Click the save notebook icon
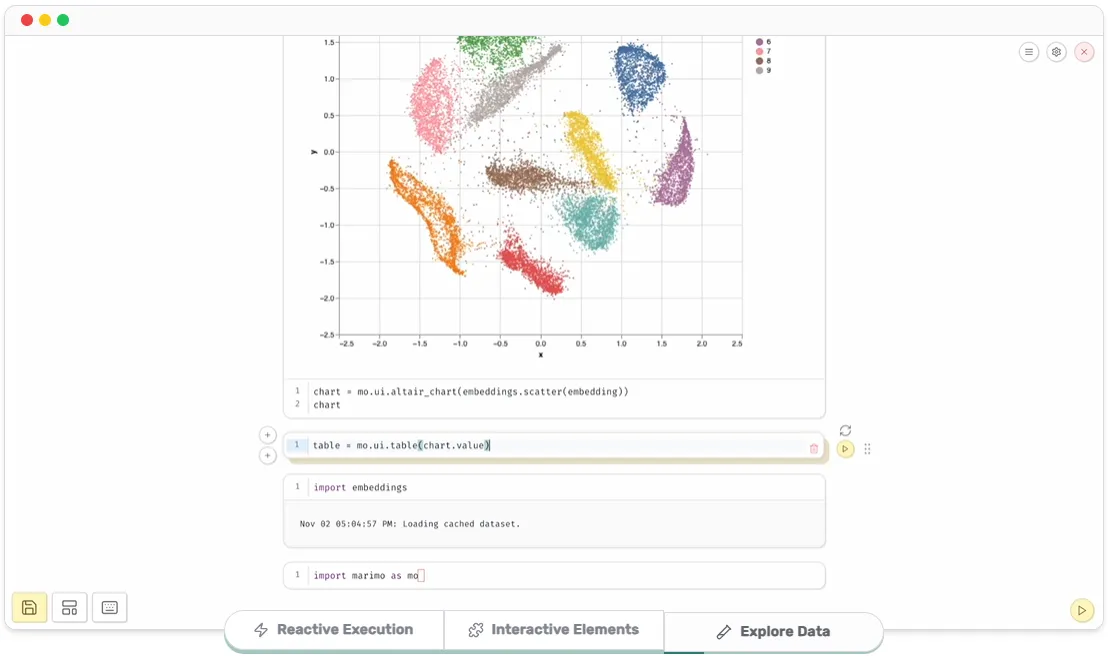Image resolution: width=1110 pixels, height=656 pixels. pyautogui.click(x=29, y=607)
